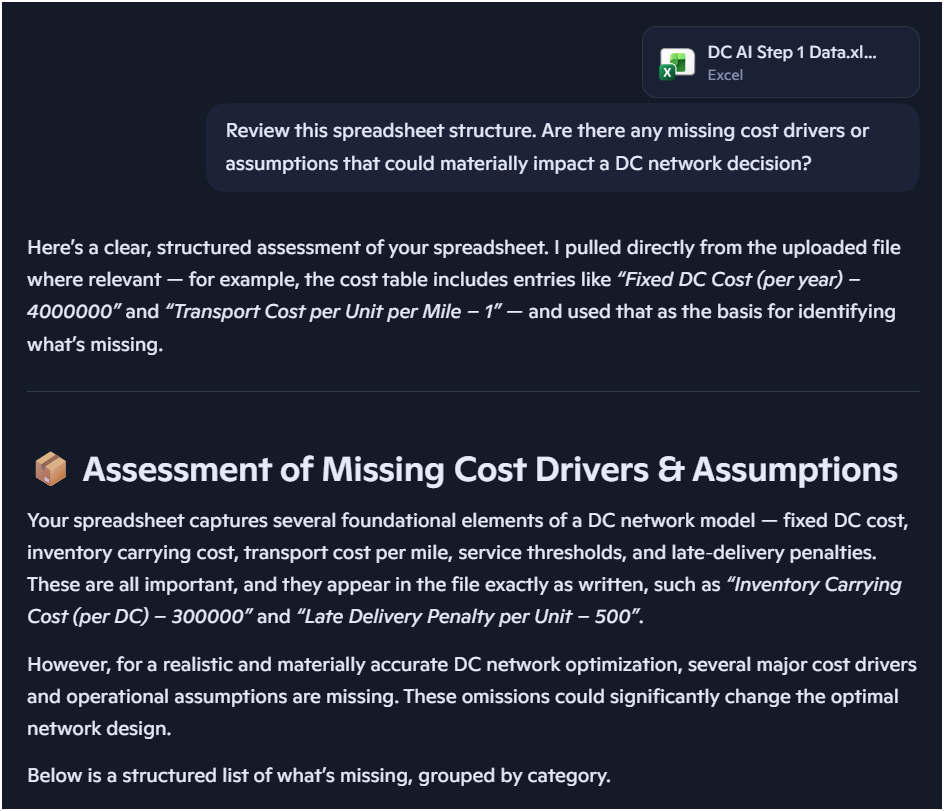Image resolution: width=944 pixels, height=811 pixels.
Task: Click the sentence 'Below is a structured list'
Action: (318, 775)
